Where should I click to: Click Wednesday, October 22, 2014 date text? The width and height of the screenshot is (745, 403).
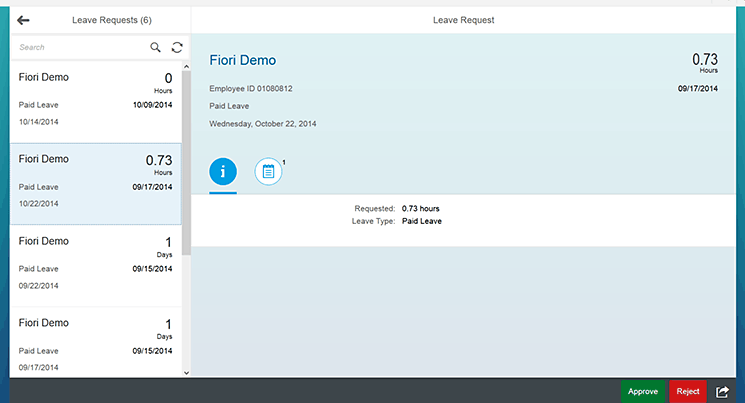click(x=263, y=124)
